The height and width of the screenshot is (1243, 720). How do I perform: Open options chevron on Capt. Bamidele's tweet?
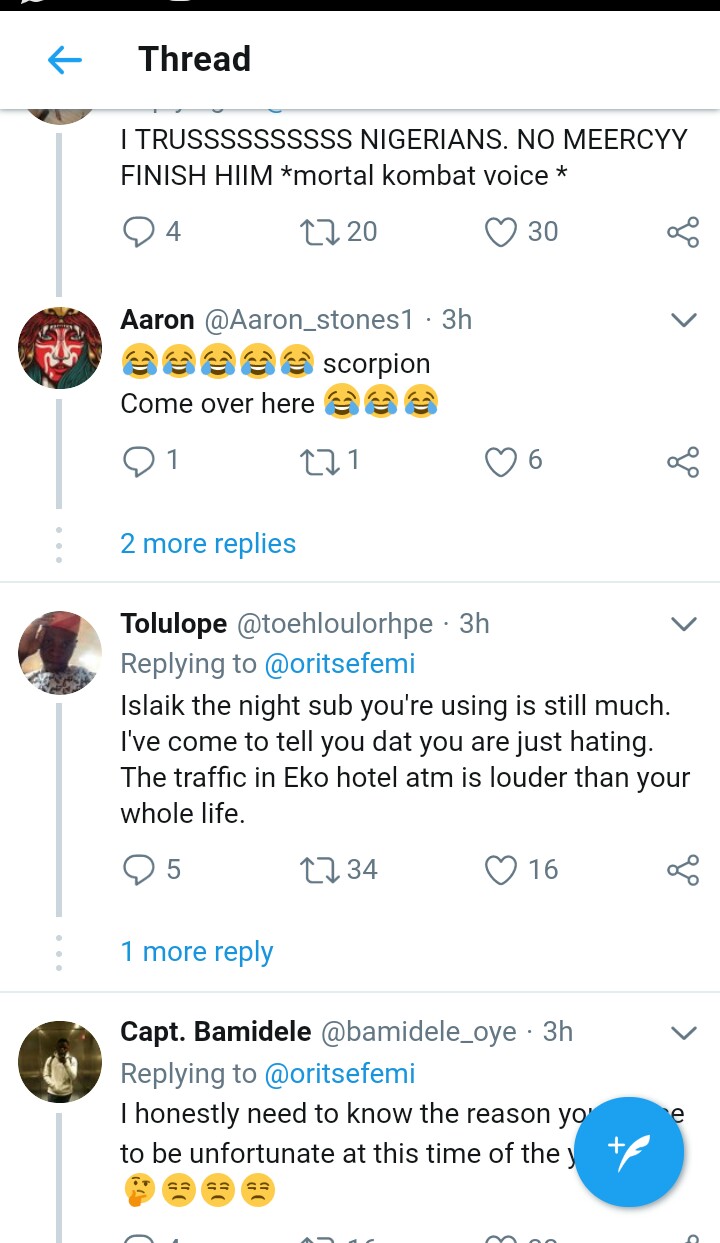coord(683,1032)
